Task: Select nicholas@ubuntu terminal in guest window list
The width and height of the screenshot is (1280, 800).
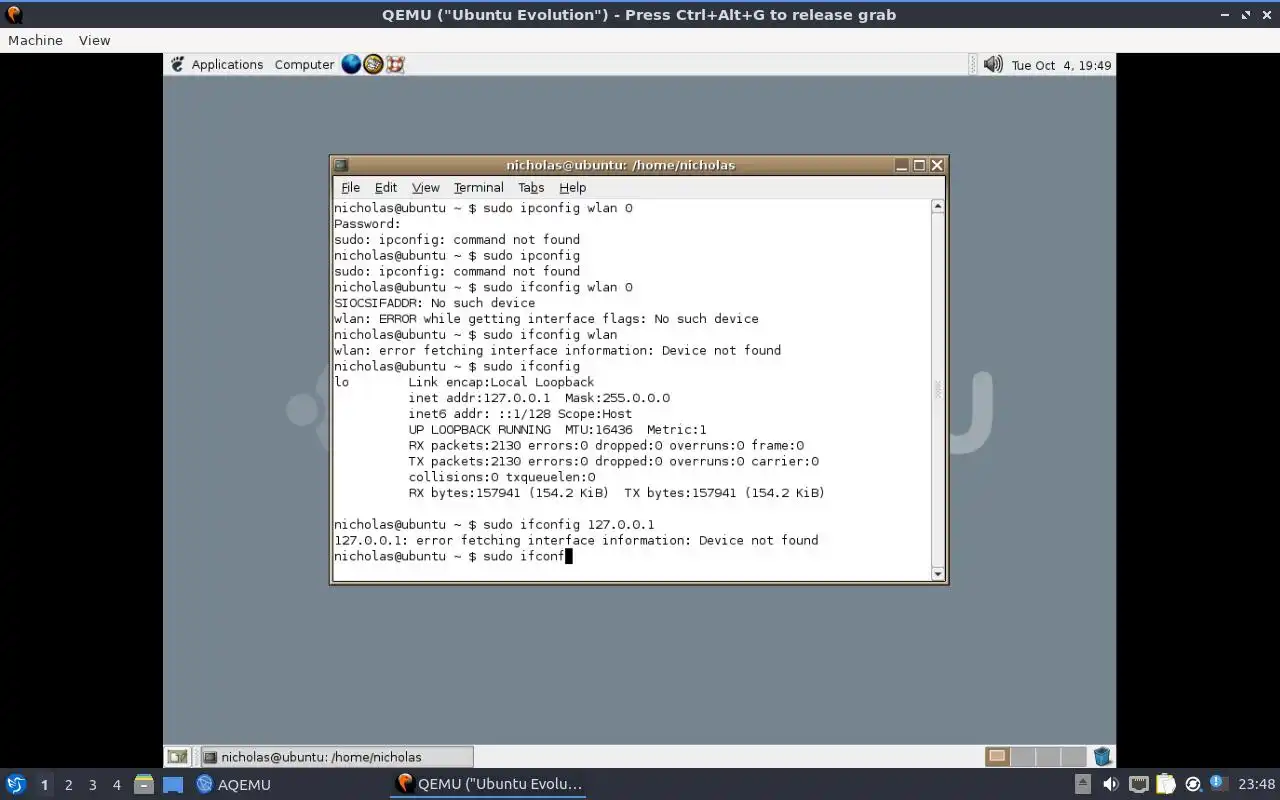Action: (x=336, y=757)
